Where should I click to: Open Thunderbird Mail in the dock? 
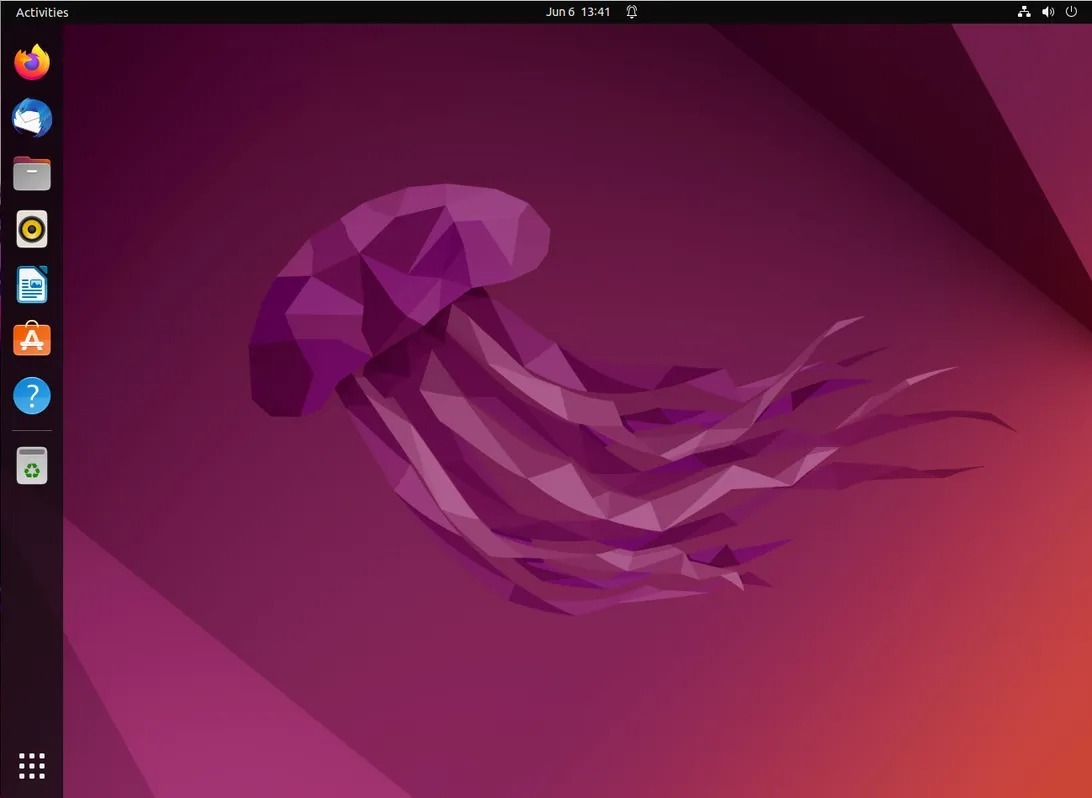click(x=32, y=119)
